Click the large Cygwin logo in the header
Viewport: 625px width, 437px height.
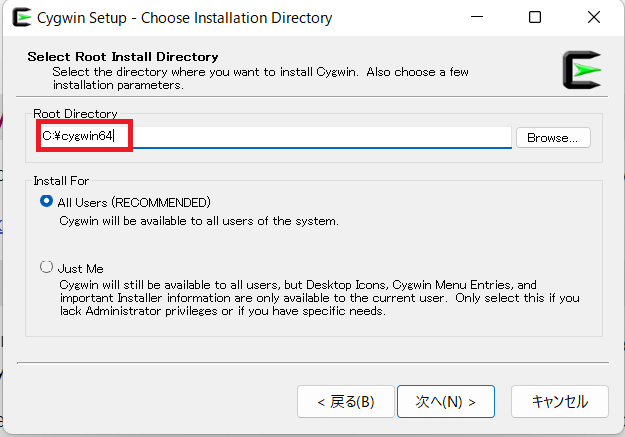click(582, 70)
